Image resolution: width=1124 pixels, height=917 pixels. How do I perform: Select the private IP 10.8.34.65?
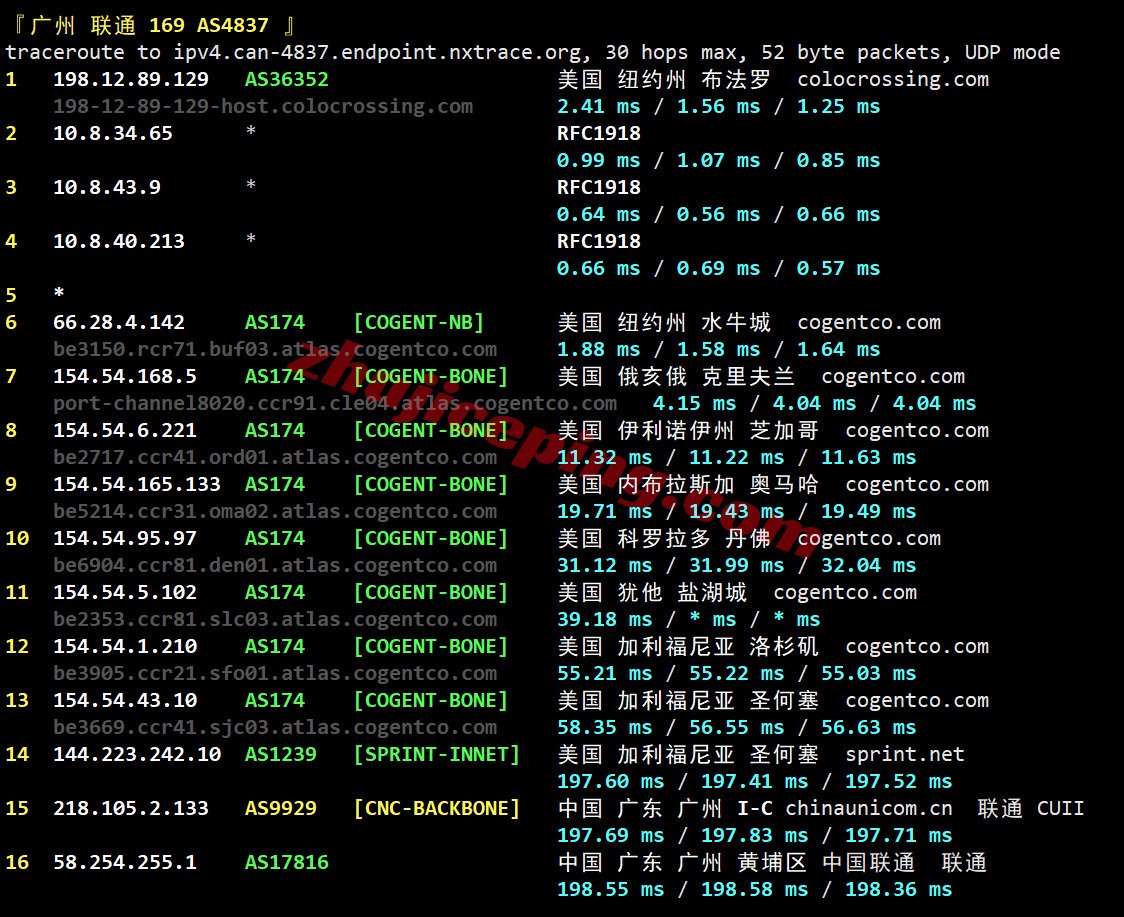113,133
